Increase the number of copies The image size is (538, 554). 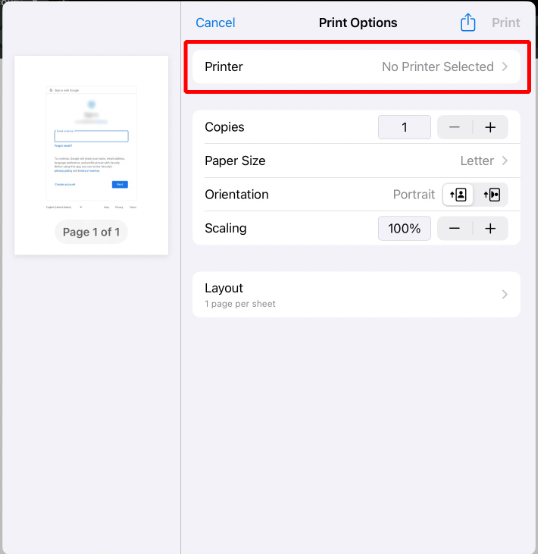(x=490, y=127)
